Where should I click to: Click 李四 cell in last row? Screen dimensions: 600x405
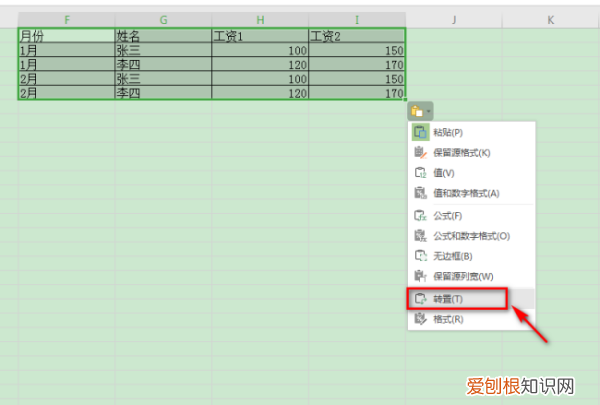(x=163, y=93)
